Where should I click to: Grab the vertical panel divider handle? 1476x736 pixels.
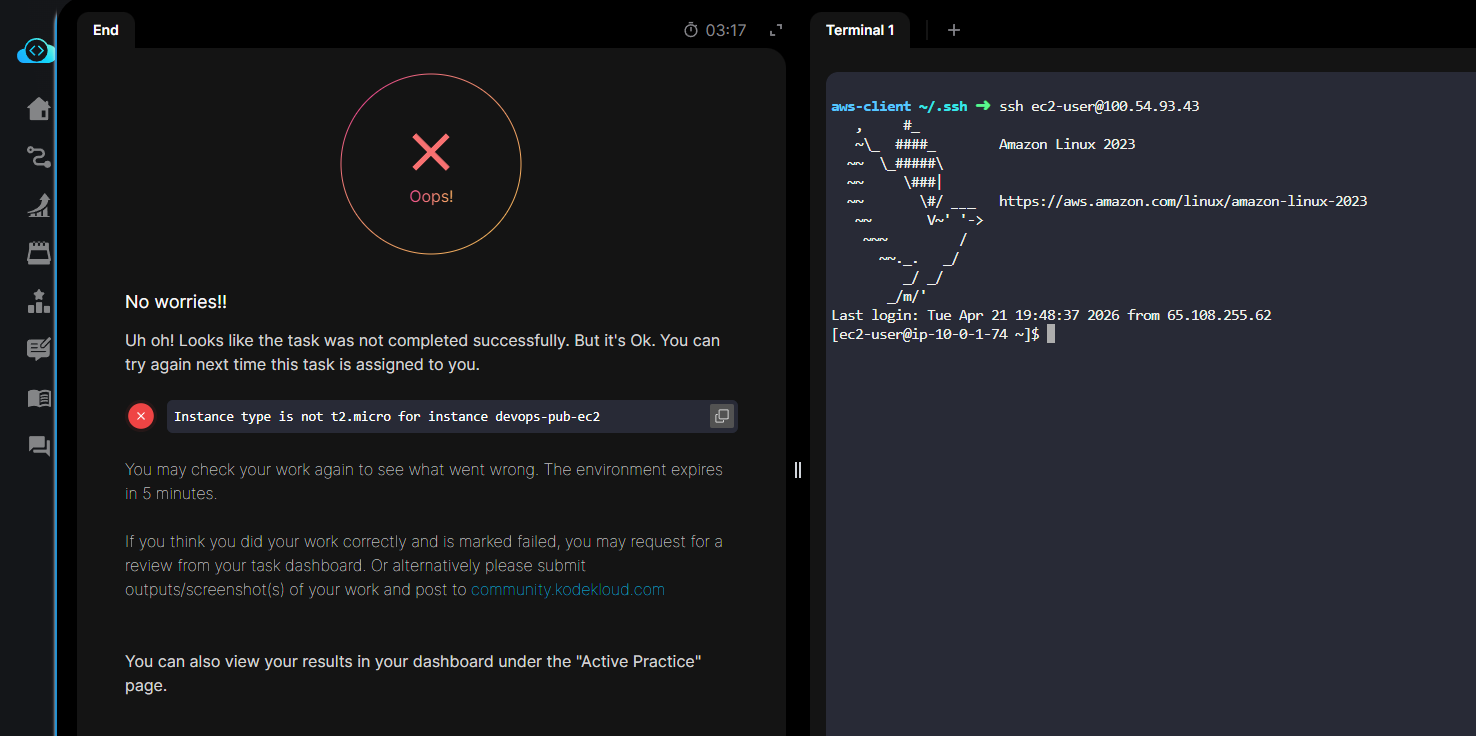pos(797,470)
